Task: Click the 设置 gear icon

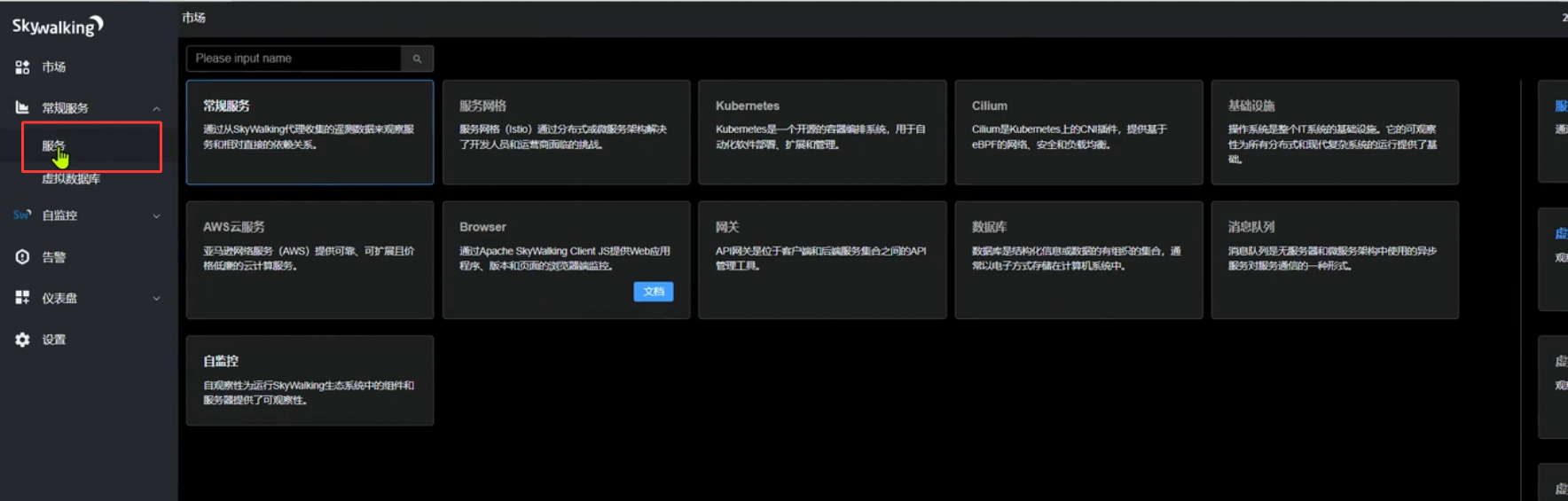Action: (22, 340)
